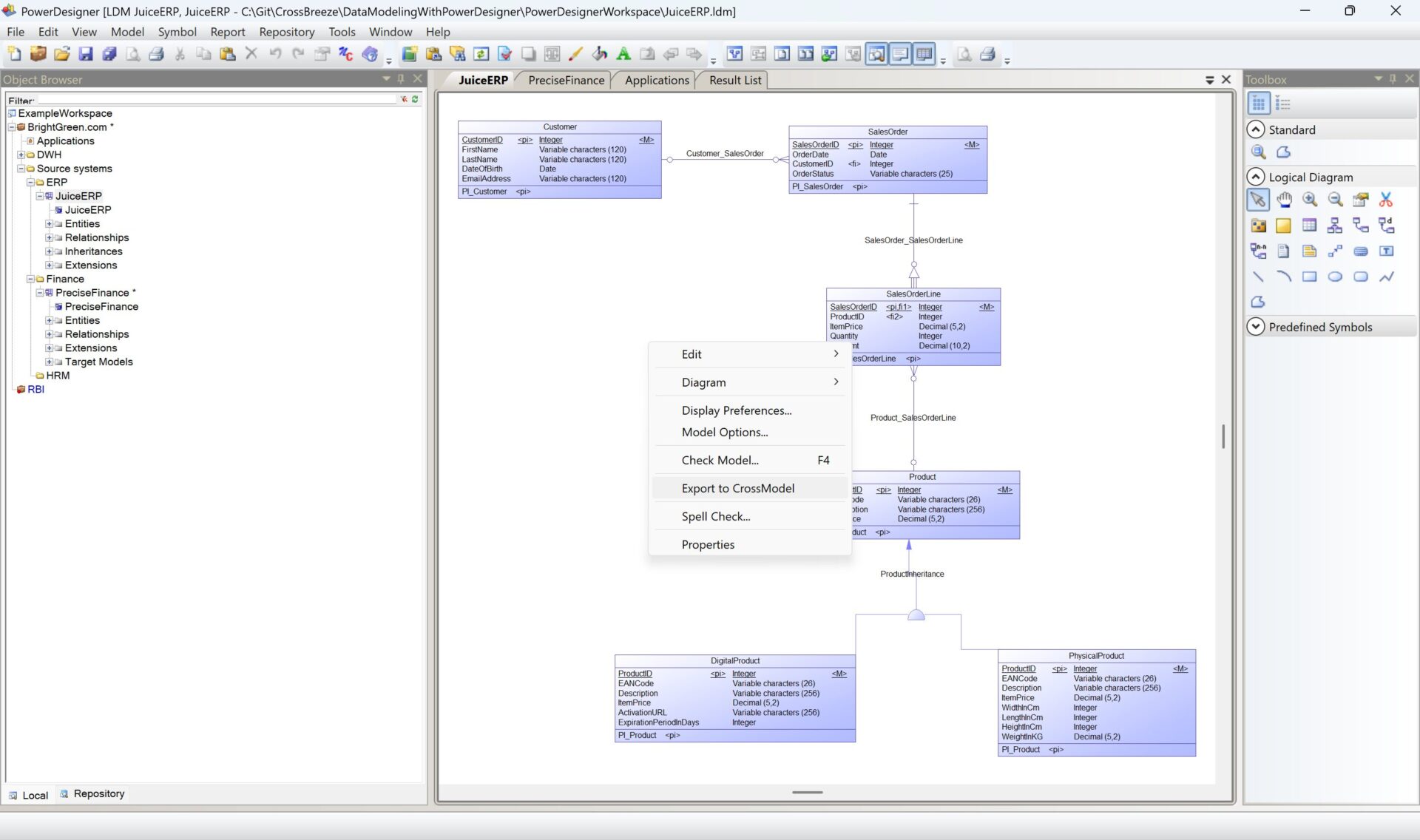Screen dimensions: 1420x840
Task: Open Display Preferences from context menu
Action: click(x=736, y=410)
